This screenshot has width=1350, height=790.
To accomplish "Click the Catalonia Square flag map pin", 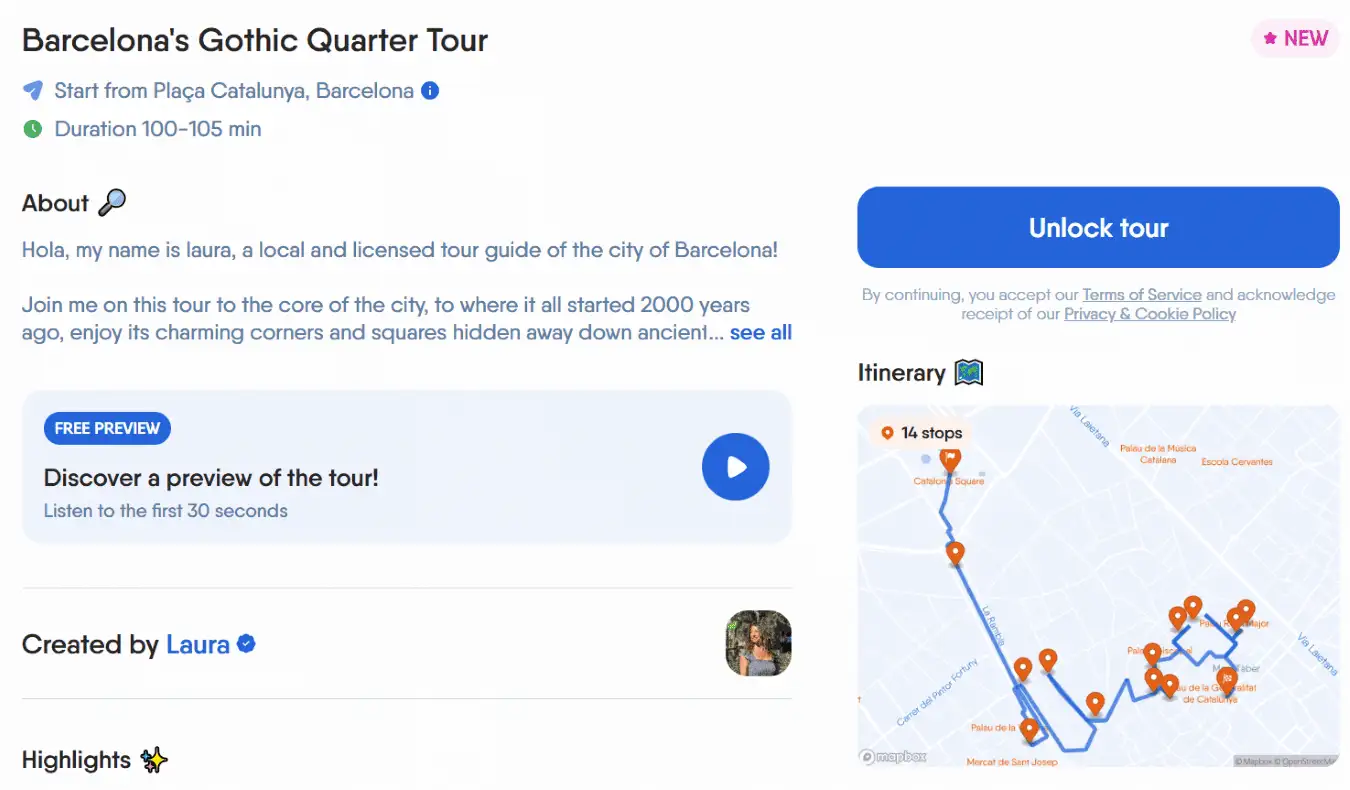I will tap(950, 459).
